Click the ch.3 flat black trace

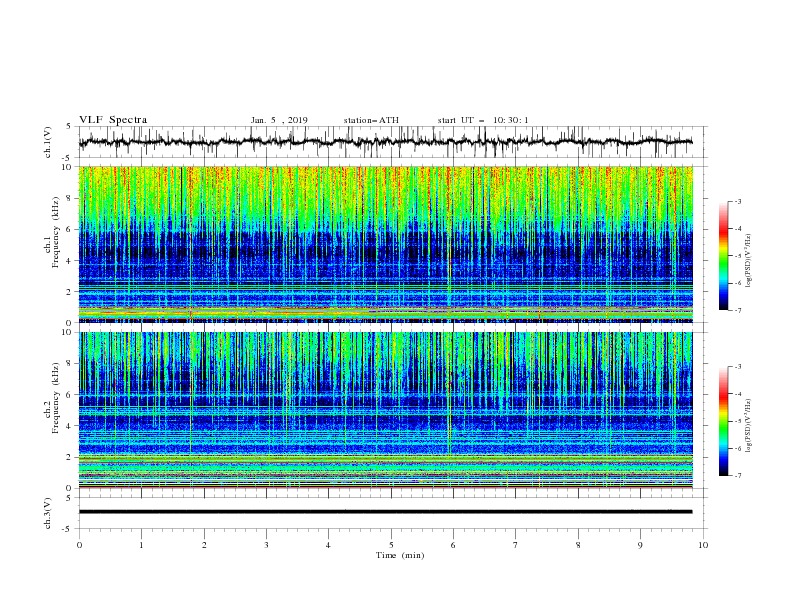[385, 512]
